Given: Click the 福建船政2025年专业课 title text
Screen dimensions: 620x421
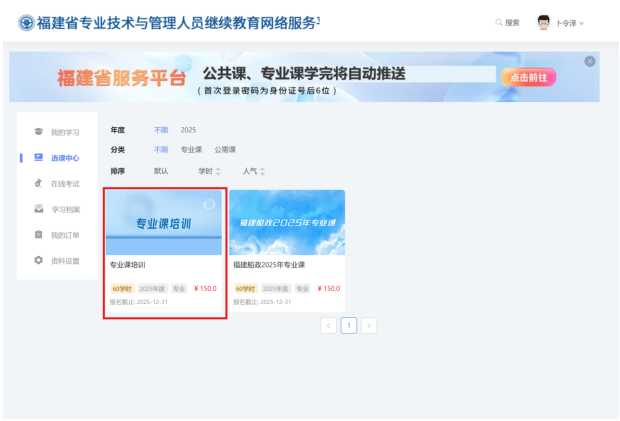Looking at the screenshot, I should 269,264.
